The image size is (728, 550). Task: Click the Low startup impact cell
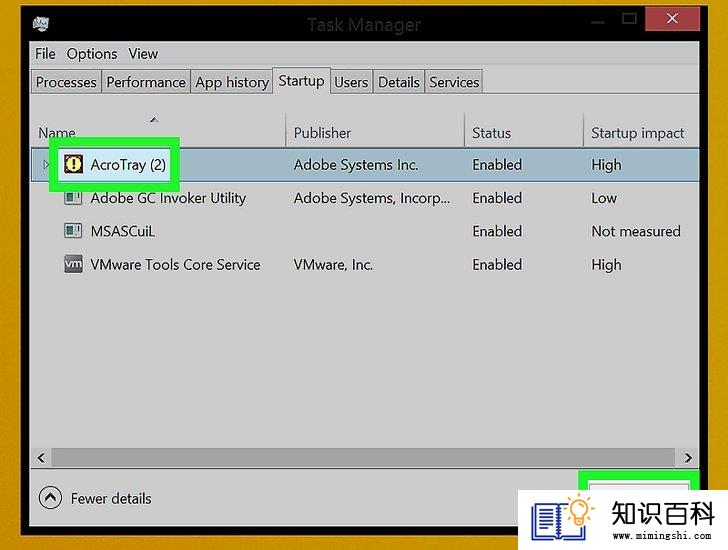coord(604,198)
